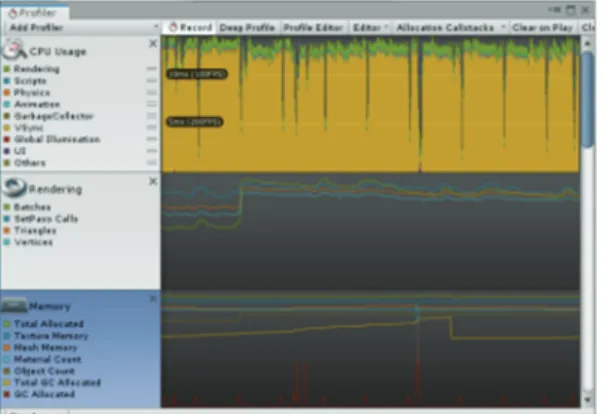Viewport: 604px width, 414px height.
Task: Toggle the Total GC Allocated color swatch
Action: pyautogui.click(x=7, y=382)
